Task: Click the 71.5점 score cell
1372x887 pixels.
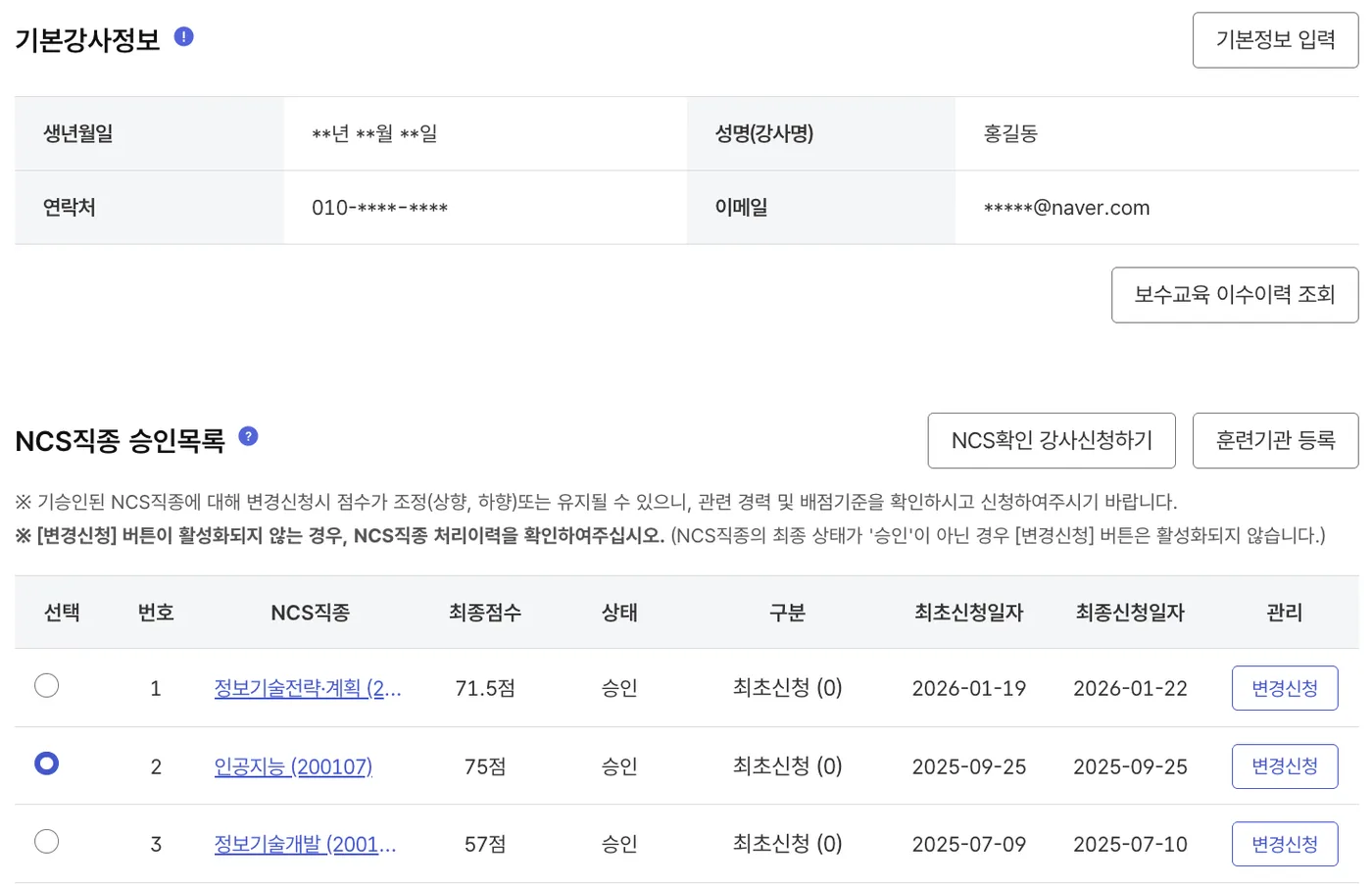Action: [485, 688]
